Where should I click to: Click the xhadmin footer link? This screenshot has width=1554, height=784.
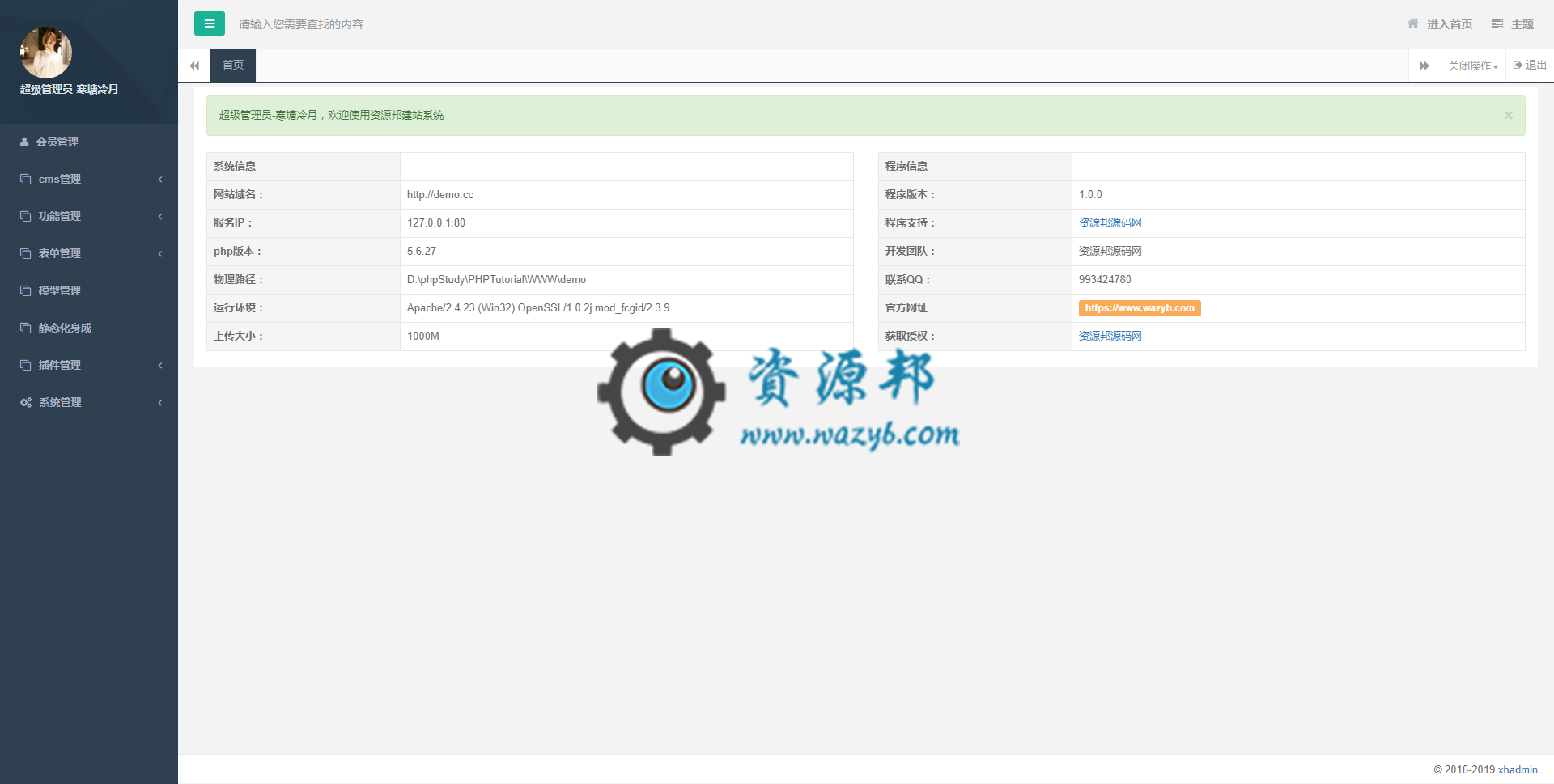point(1518,769)
